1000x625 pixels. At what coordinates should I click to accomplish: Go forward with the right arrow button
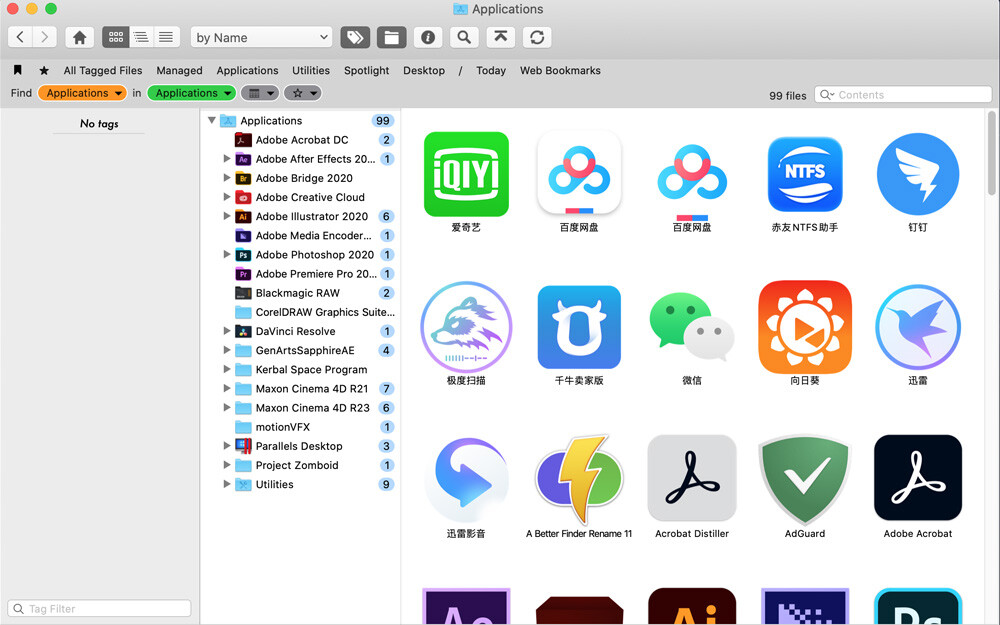[44, 37]
